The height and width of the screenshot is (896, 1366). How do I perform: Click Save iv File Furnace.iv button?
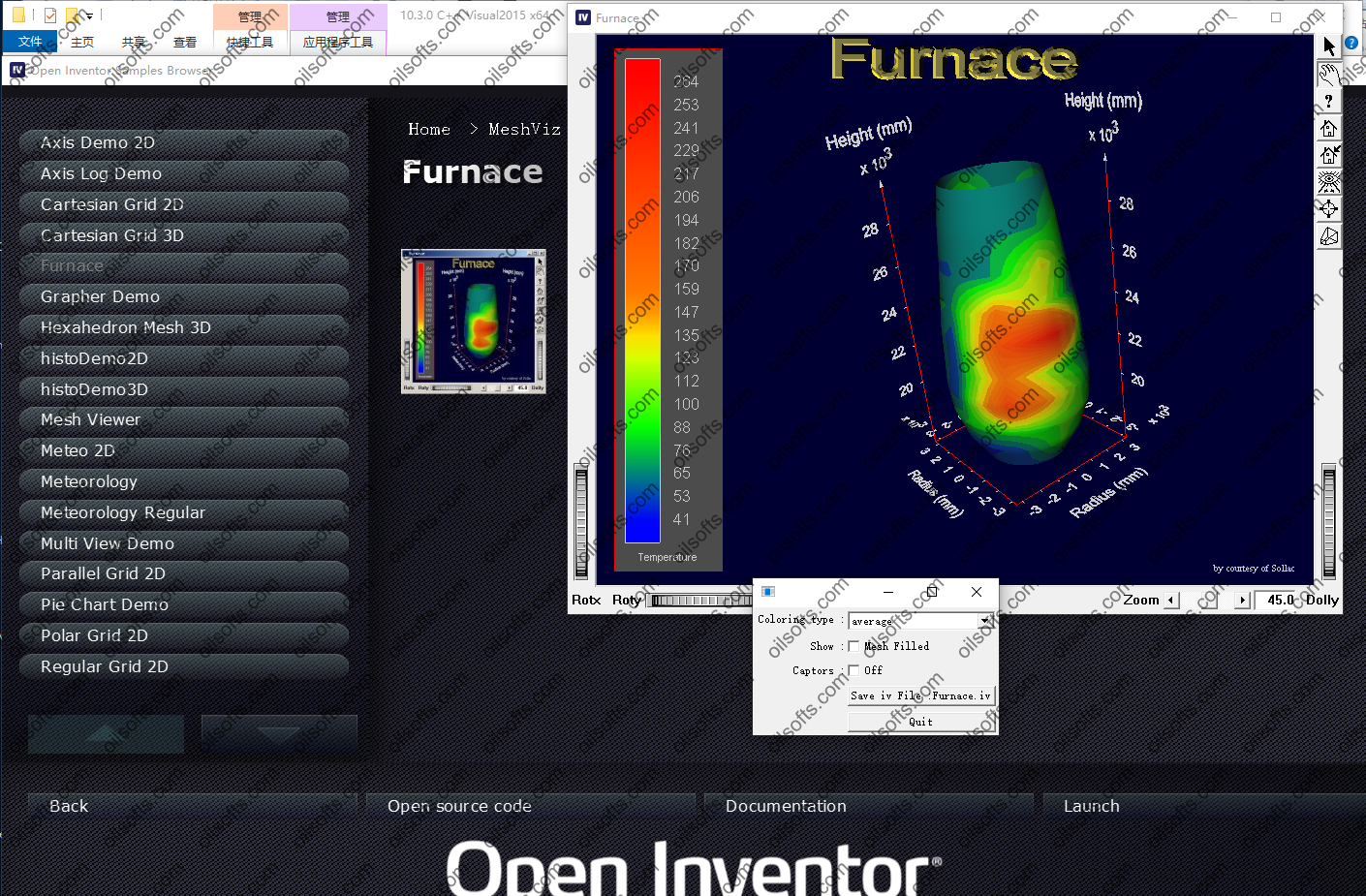pos(920,695)
